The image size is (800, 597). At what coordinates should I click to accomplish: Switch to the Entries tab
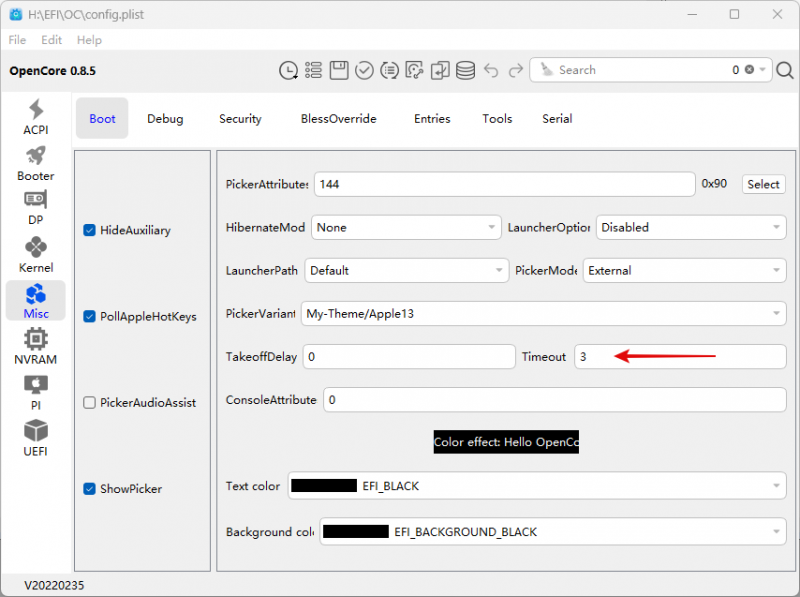432,118
